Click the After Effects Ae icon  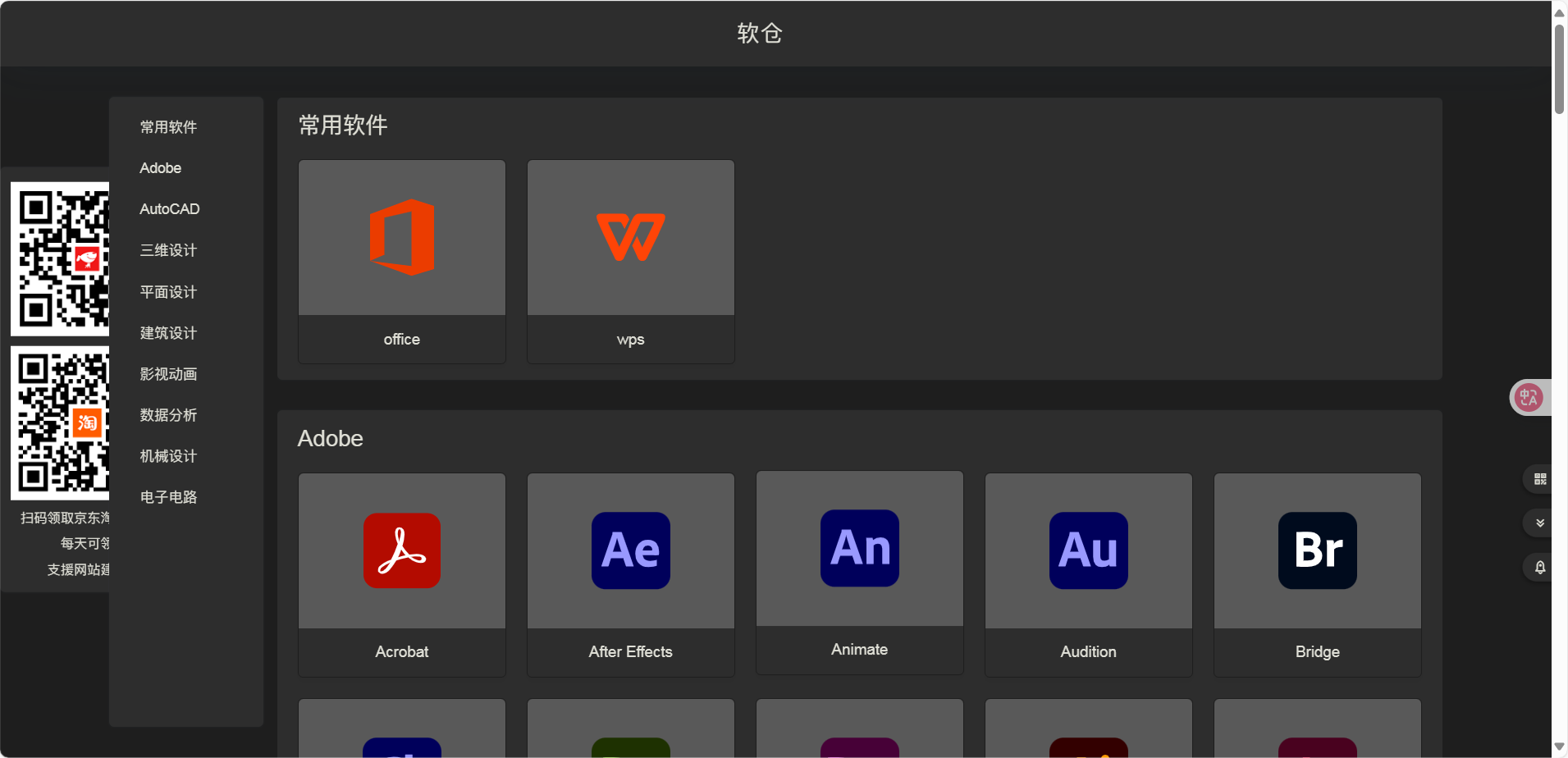pos(630,550)
